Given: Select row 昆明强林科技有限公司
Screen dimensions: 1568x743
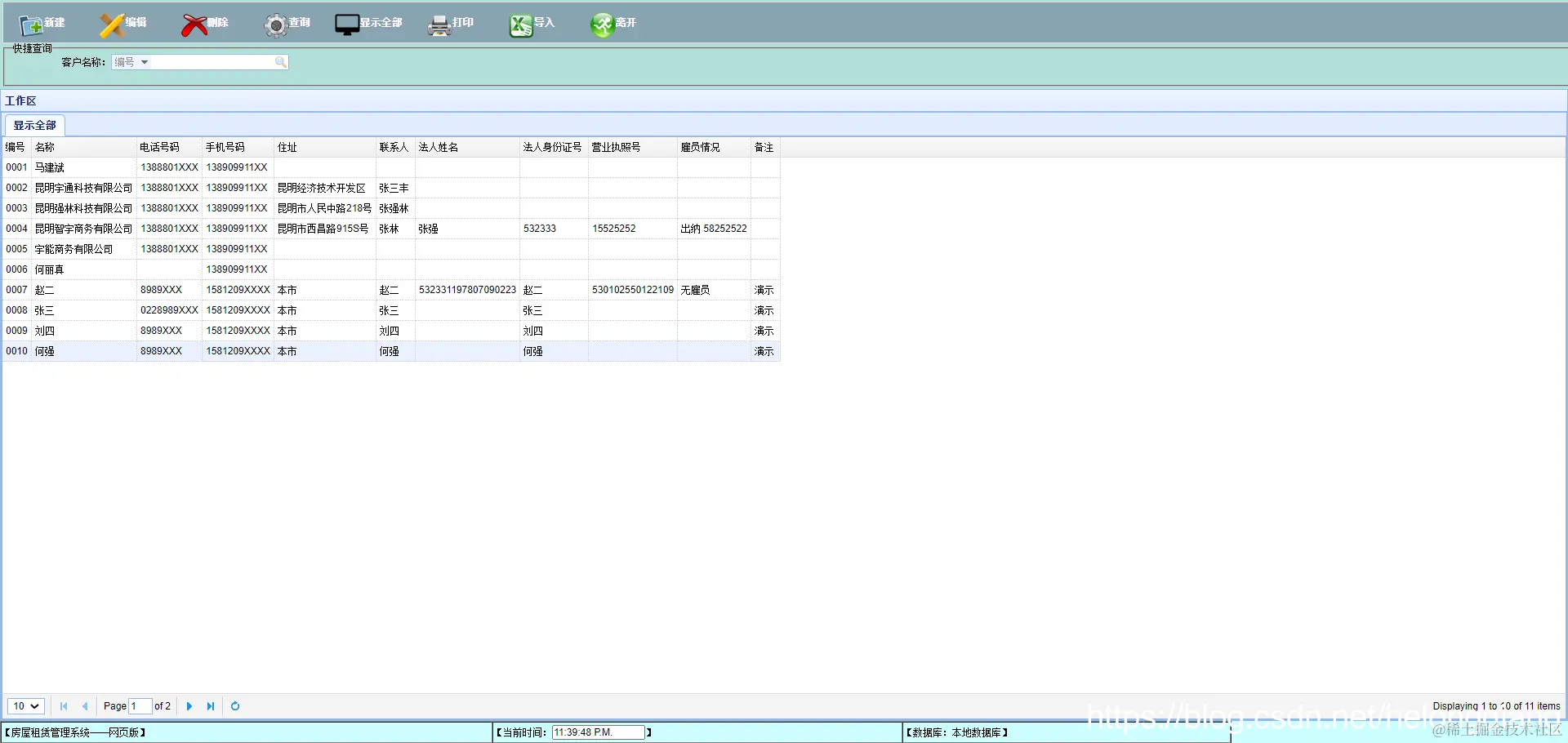Looking at the screenshot, I should click(x=391, y=208).
